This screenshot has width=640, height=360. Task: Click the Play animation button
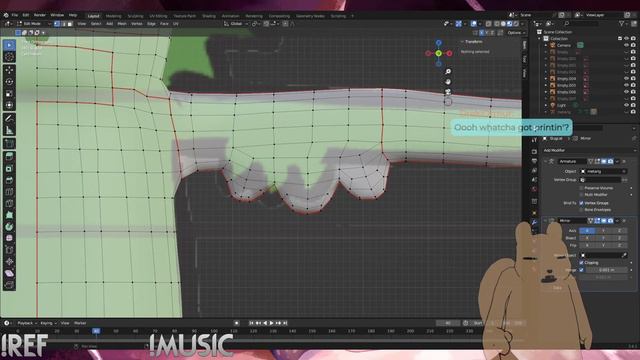271,323
